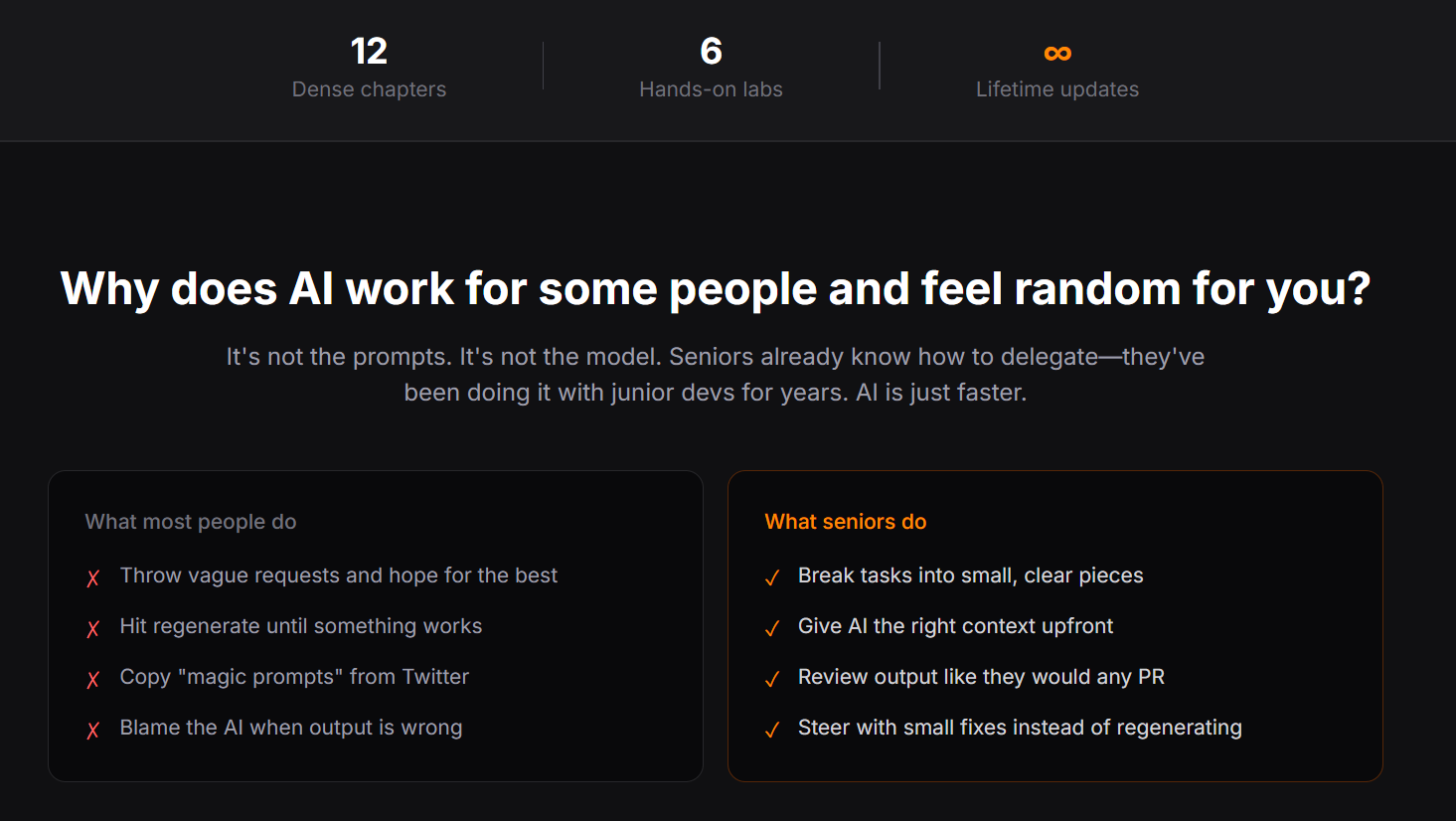Click the 'What seniors do' orange heading

coord(846,522)
